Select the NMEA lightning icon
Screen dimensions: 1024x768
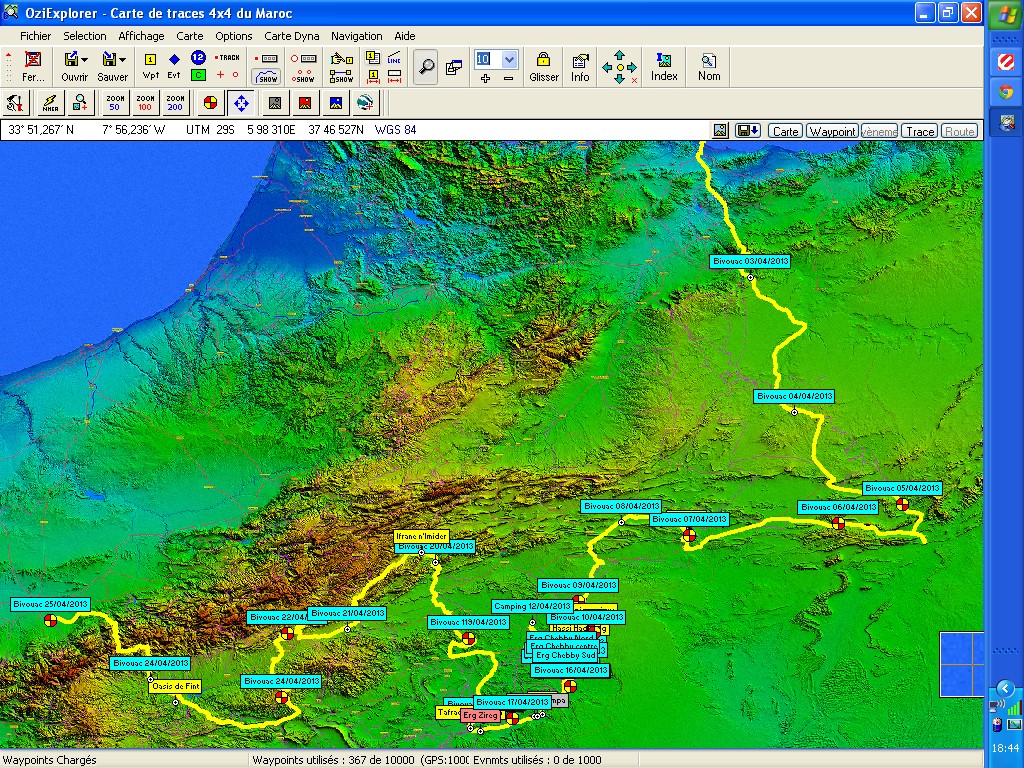49,102
